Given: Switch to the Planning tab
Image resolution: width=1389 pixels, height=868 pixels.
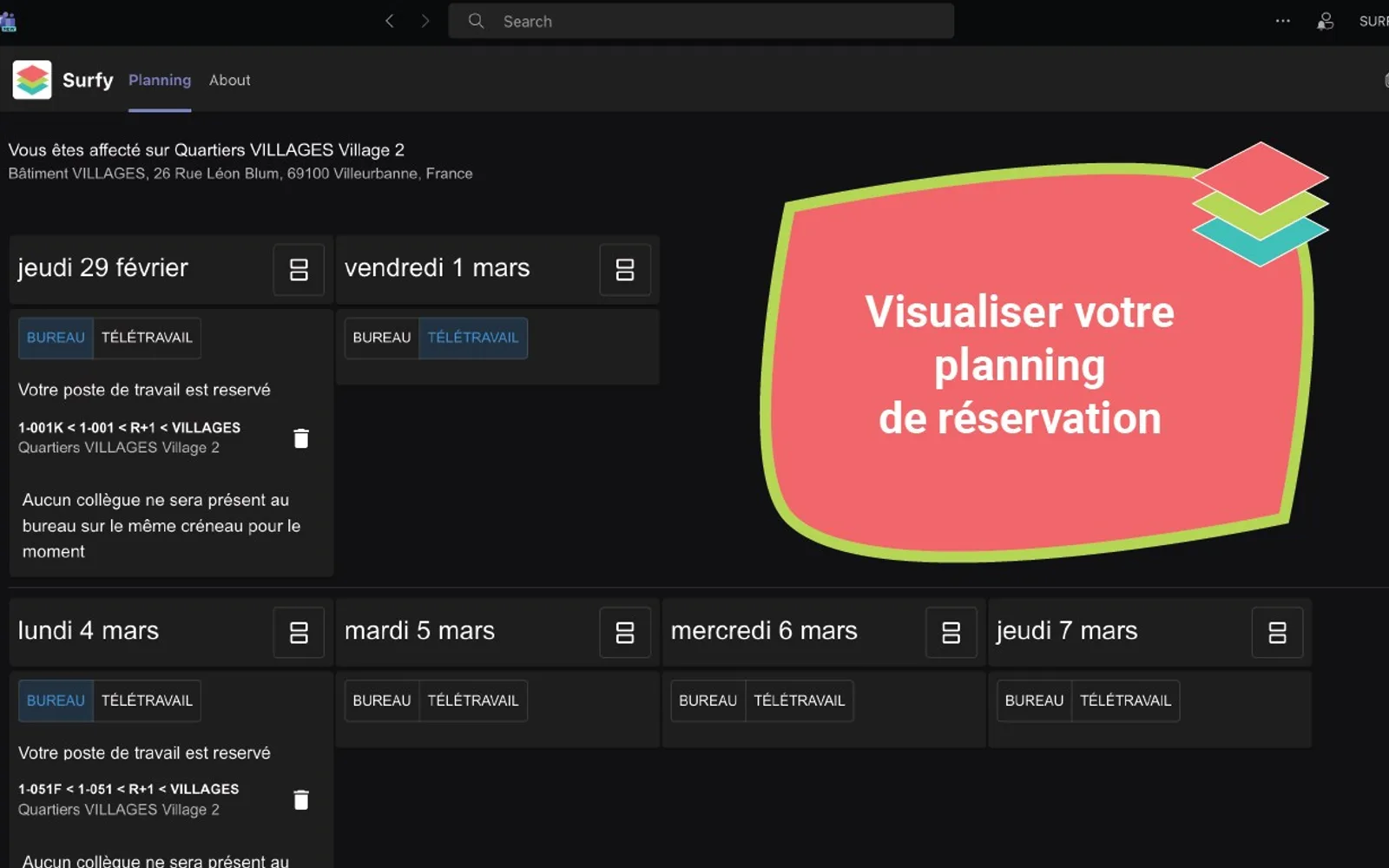Looking at the screenshot, I should 160,80.
